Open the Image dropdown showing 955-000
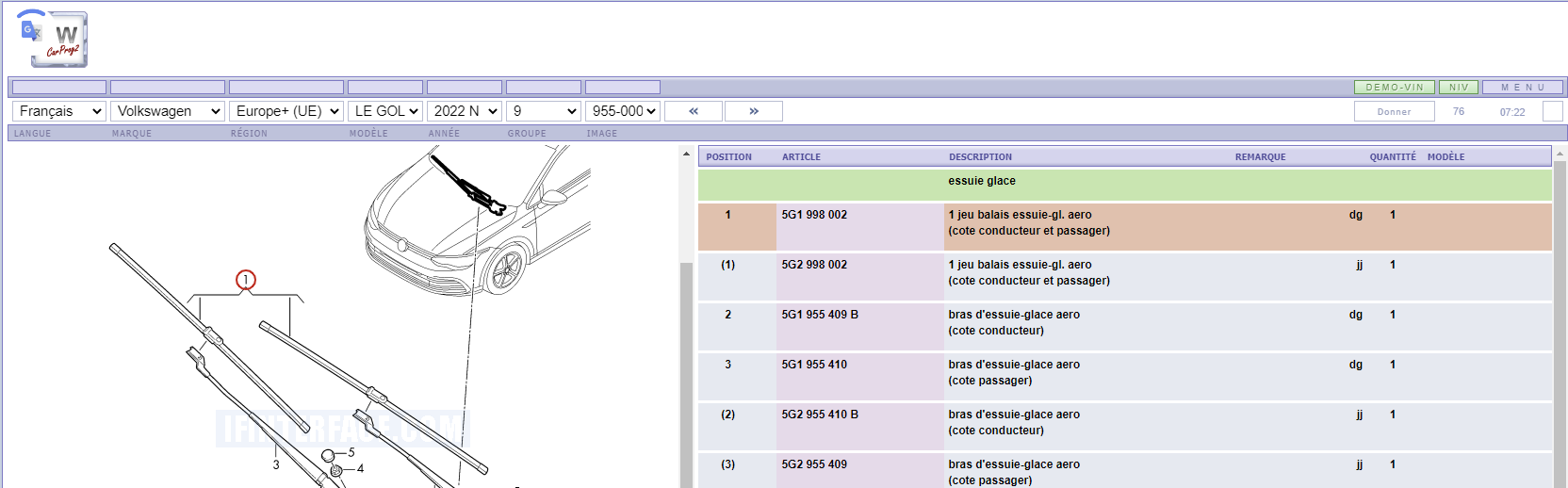This screenshot has height=488, width=1568. coord(623,111)
